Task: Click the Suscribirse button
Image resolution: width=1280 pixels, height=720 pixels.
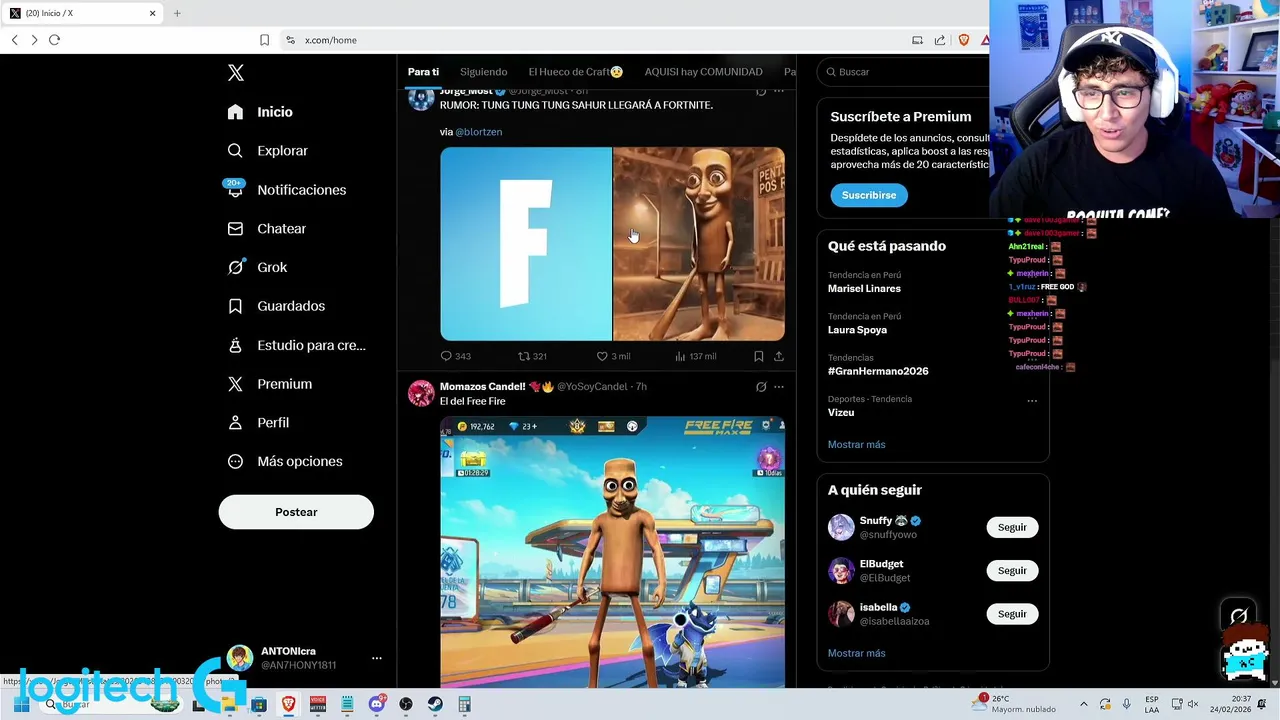Action: tap(869, 195)
